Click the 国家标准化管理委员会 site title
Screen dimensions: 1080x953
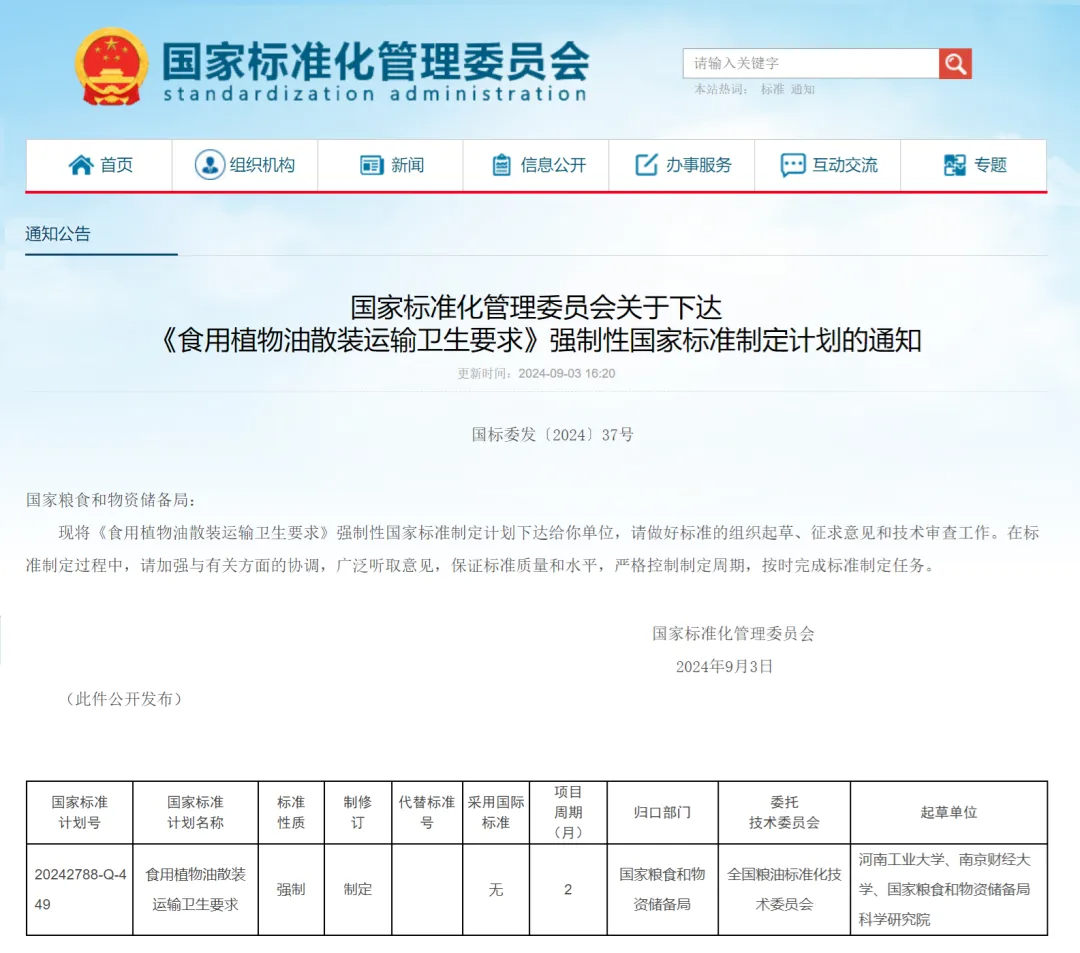click(x=375, y=62)
